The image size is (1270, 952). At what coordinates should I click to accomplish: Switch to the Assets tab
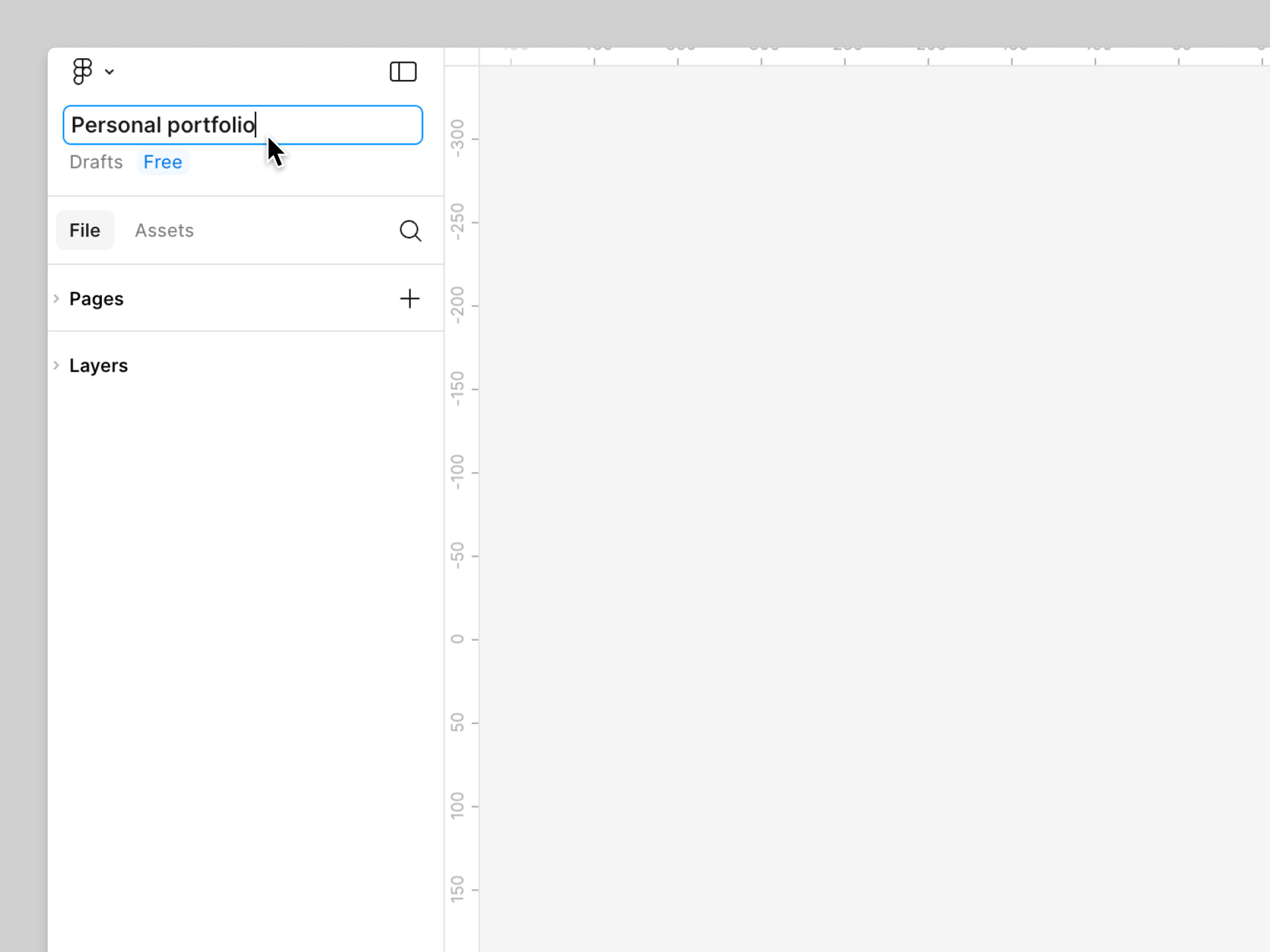pos(164,230)
